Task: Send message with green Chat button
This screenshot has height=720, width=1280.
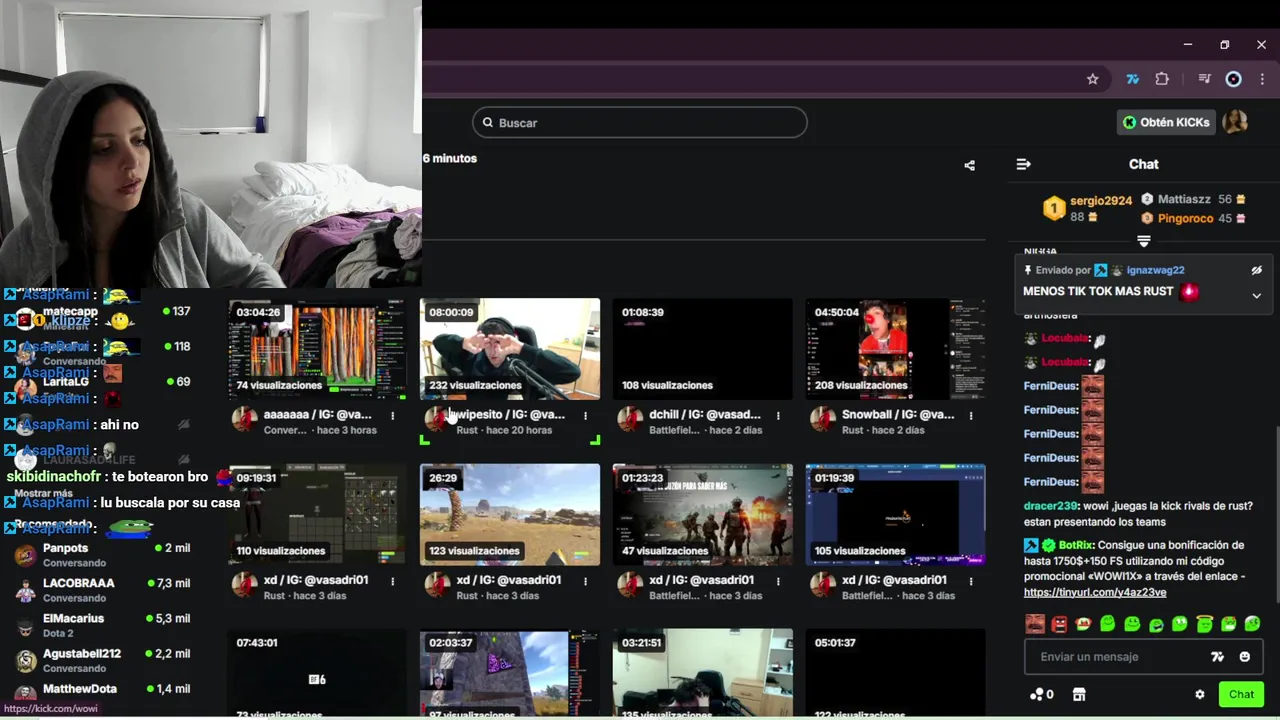Action: (x=1241, y=694)
